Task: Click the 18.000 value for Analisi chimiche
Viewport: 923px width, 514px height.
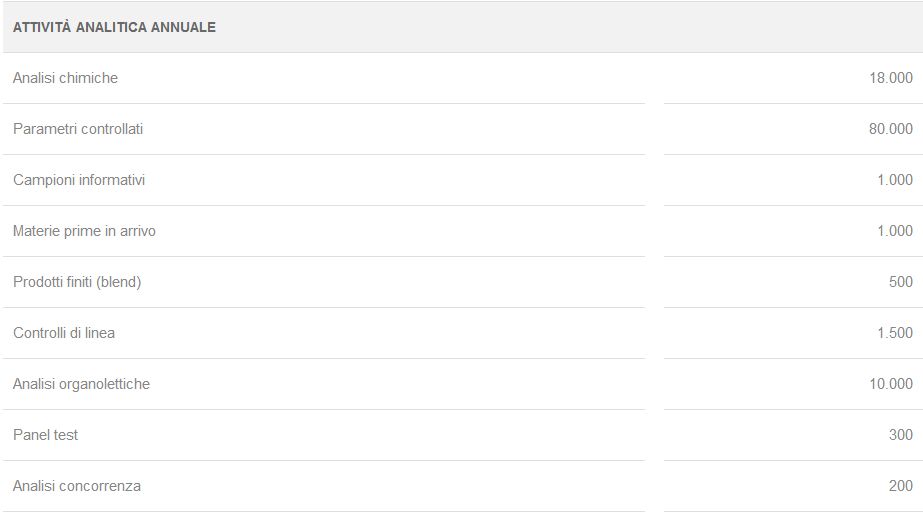Action: 891,78
